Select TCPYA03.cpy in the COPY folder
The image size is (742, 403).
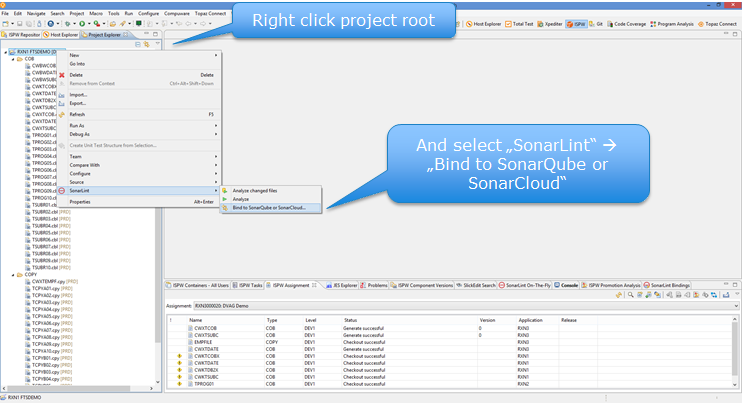click(x=49, y=303)
